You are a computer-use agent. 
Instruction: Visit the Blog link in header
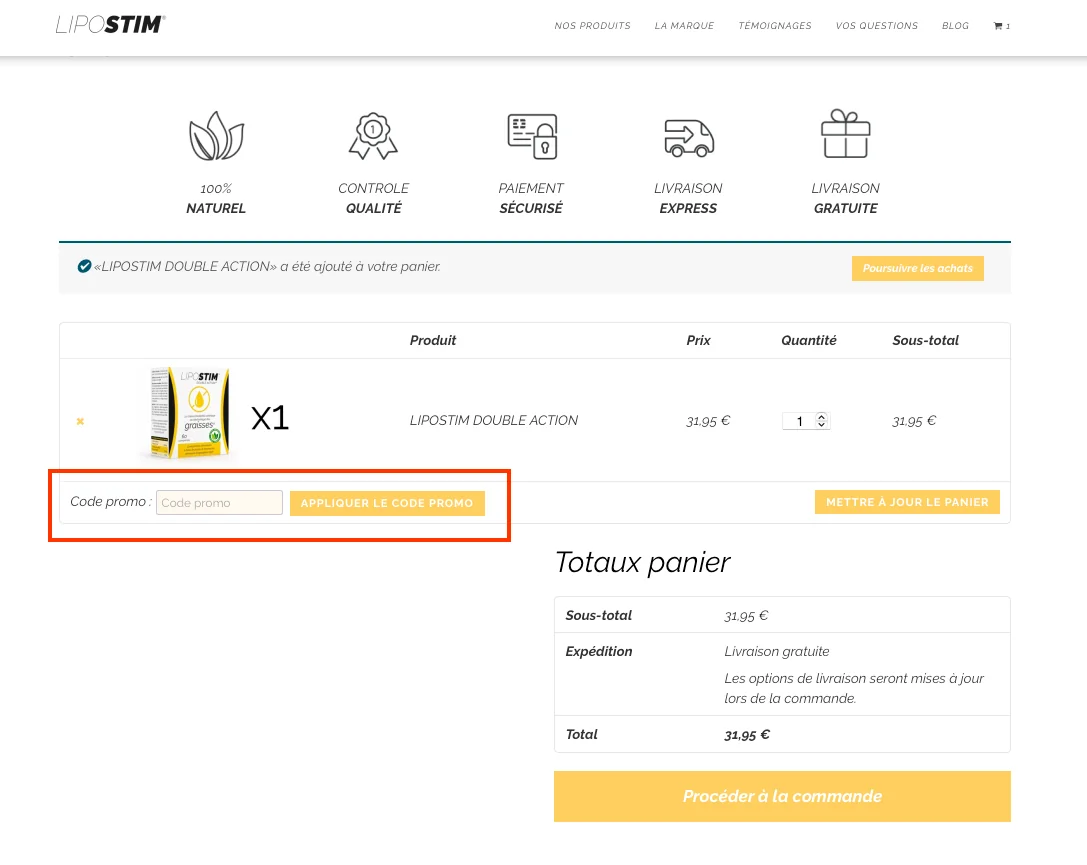[x=955, y=26]
